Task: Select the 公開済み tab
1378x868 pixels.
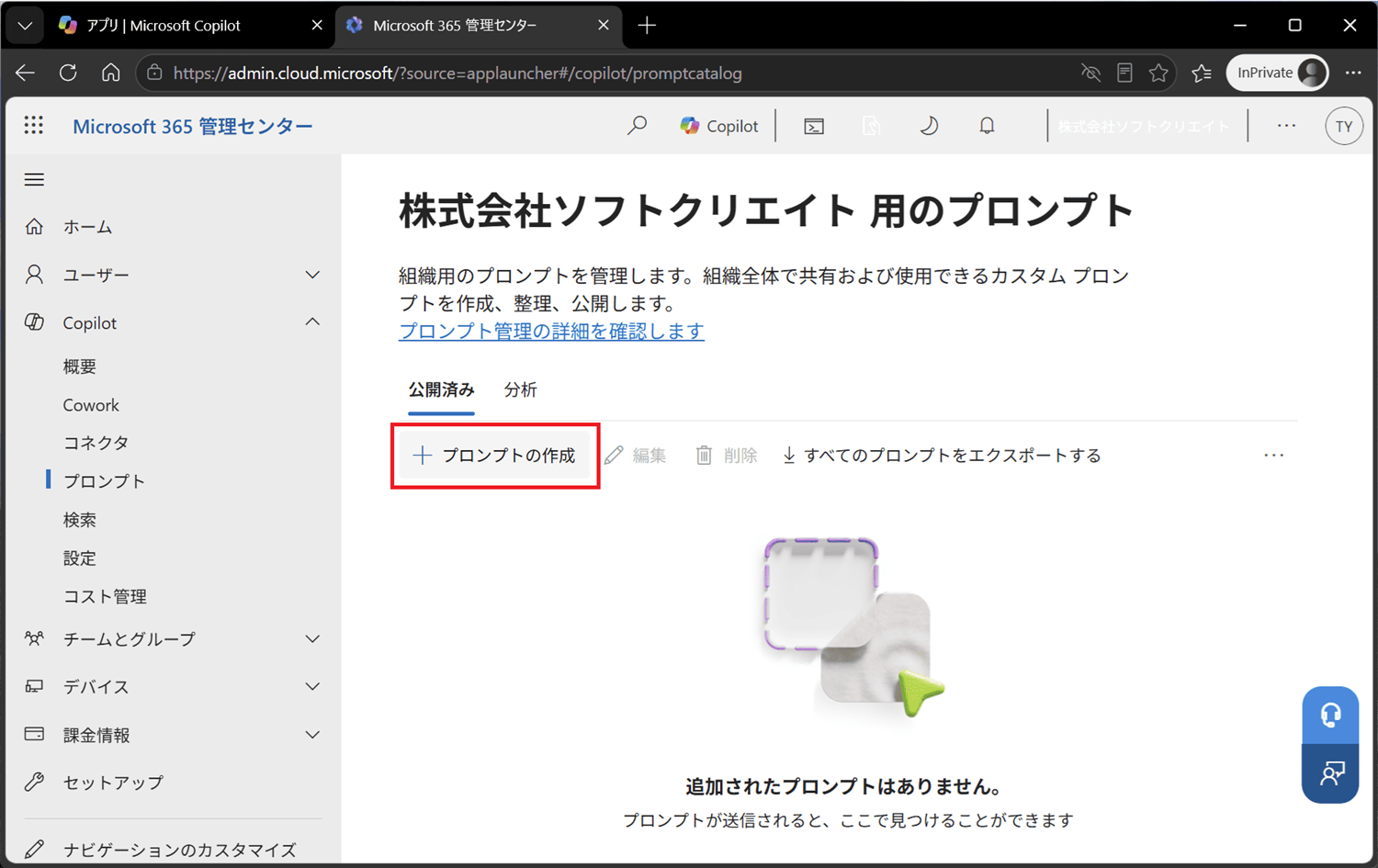Action: click(441, 389)
